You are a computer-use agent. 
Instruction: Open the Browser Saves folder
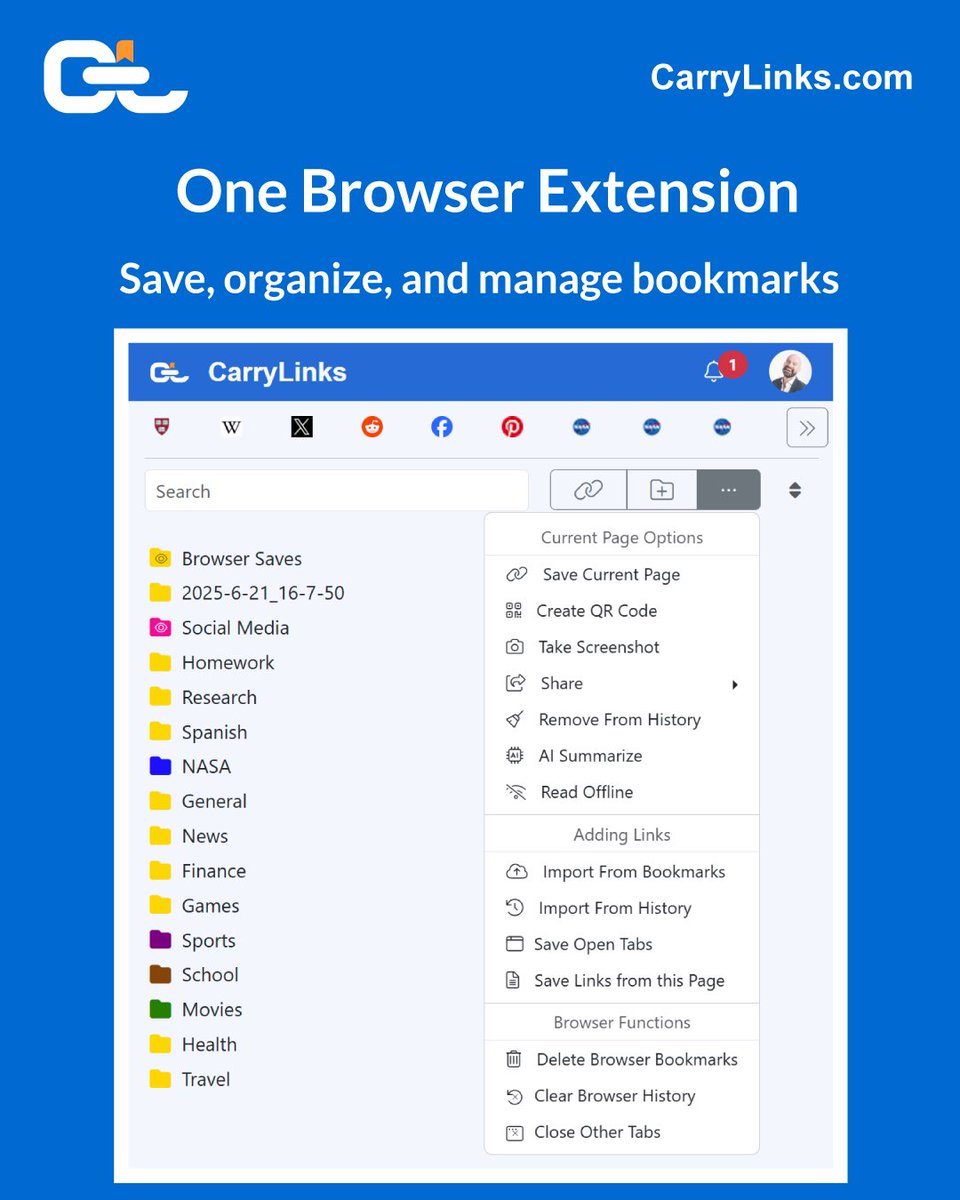coord(225,558)
